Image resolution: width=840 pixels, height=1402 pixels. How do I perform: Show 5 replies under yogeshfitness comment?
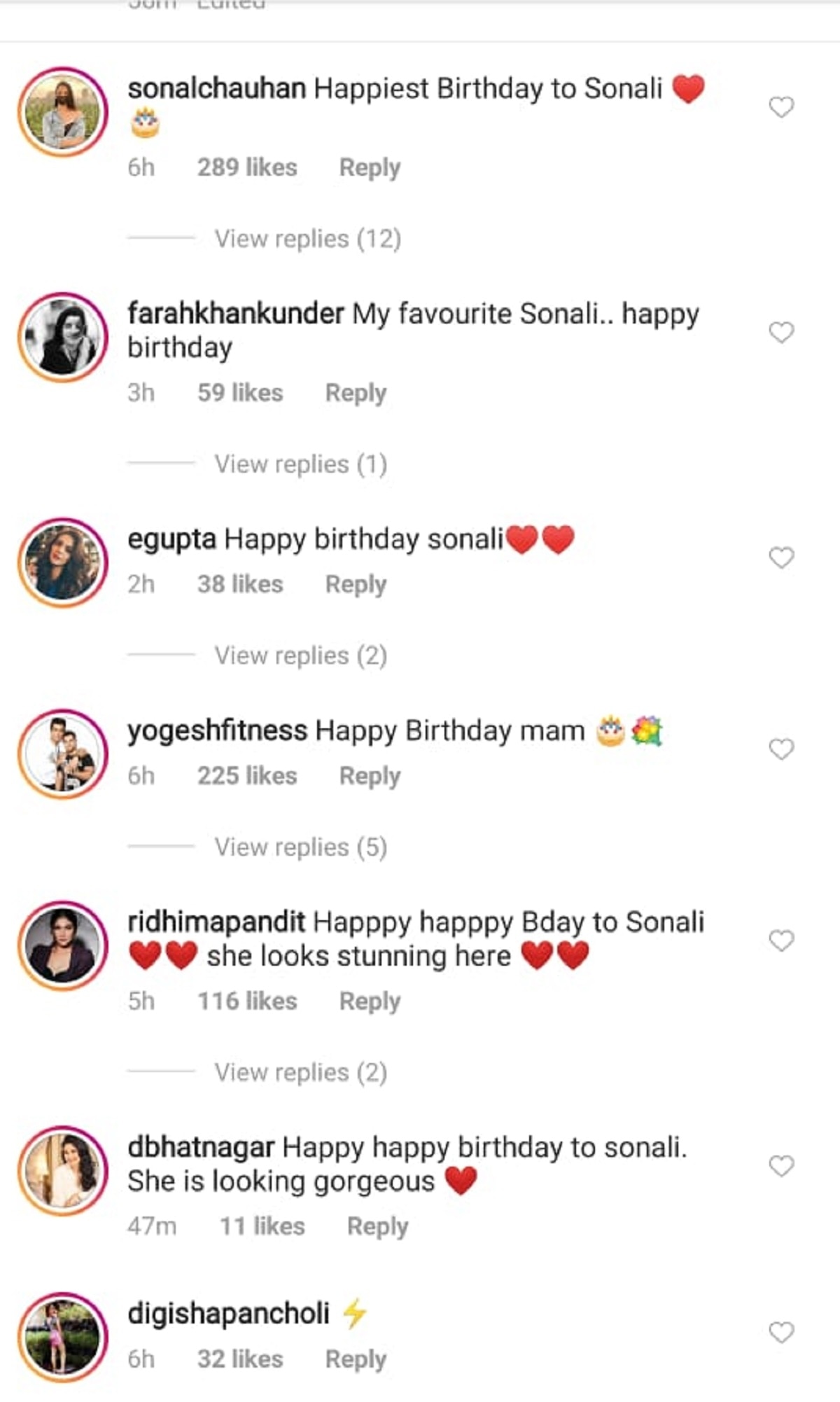300,847
